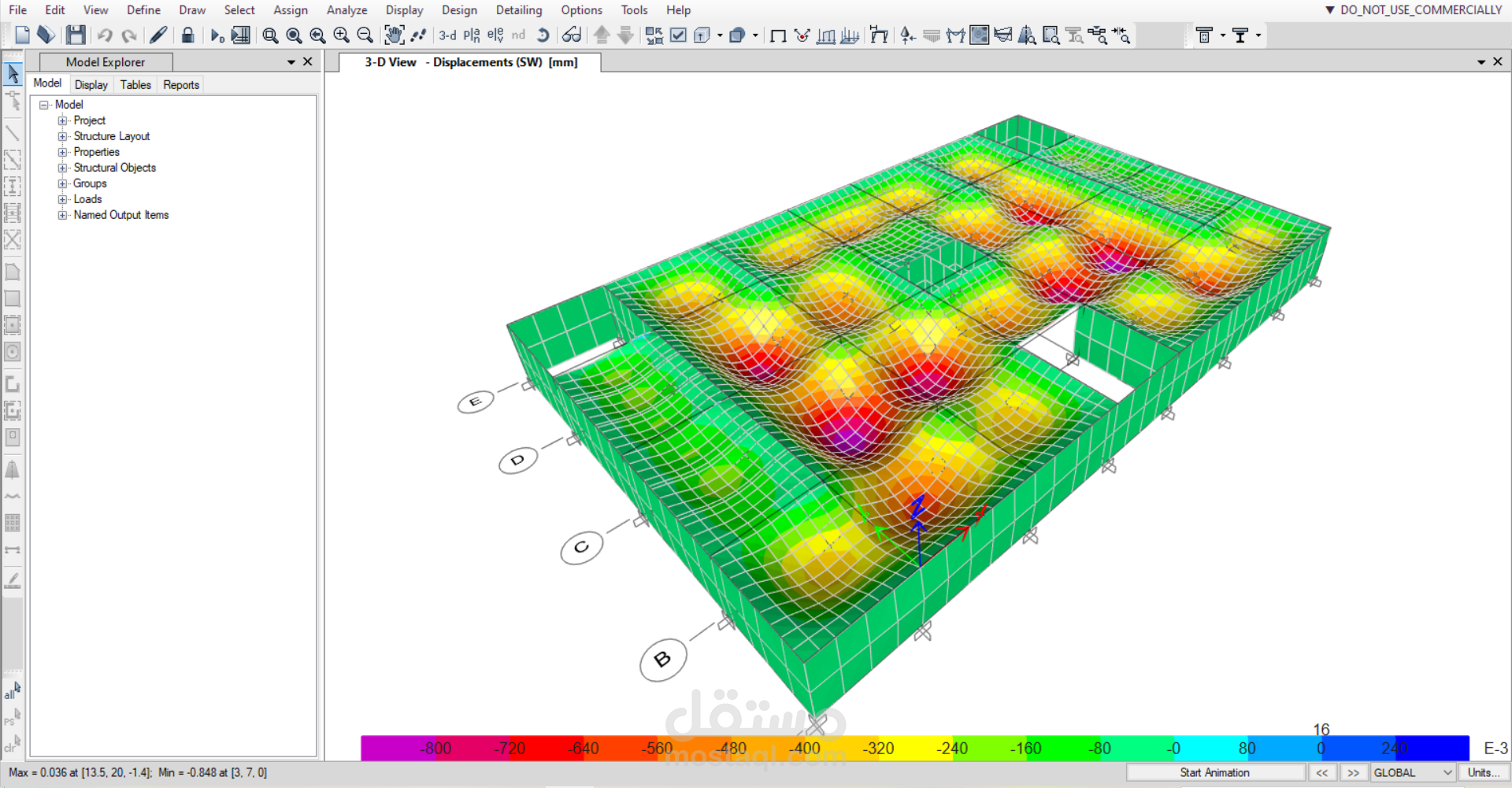Click the dark blue 240 legend color band

pos(1432,748)
